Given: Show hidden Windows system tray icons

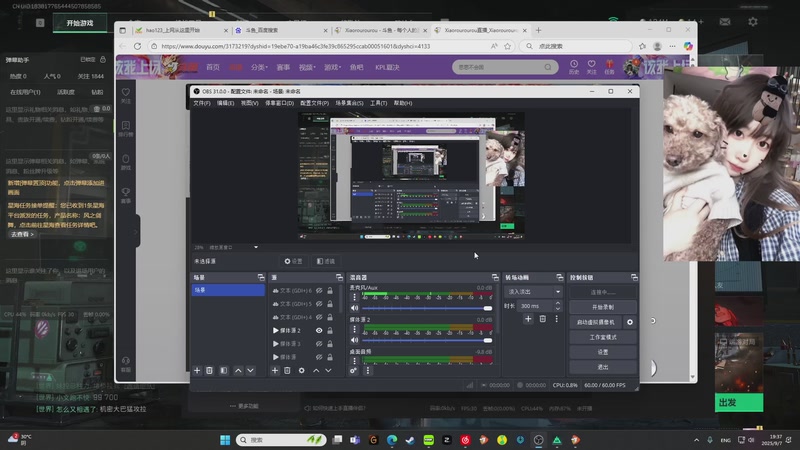Looking at the screenshot, I should [x=696, y=440].
